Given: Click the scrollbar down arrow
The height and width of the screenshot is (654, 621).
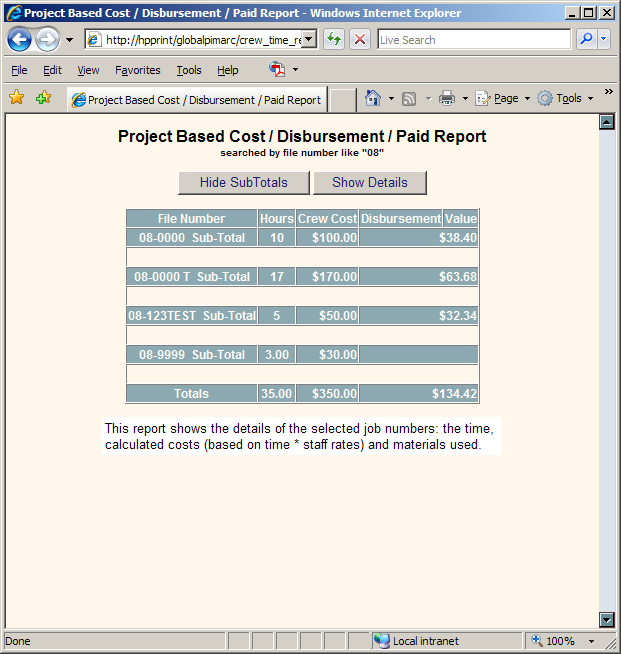Looking at the screenshot, I should (x=607, y=619).
